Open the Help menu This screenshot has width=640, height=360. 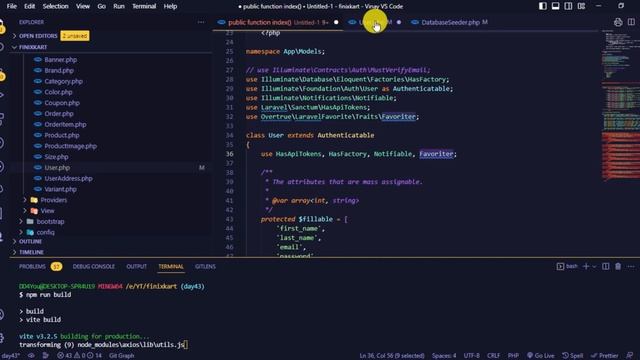point(170,6)
